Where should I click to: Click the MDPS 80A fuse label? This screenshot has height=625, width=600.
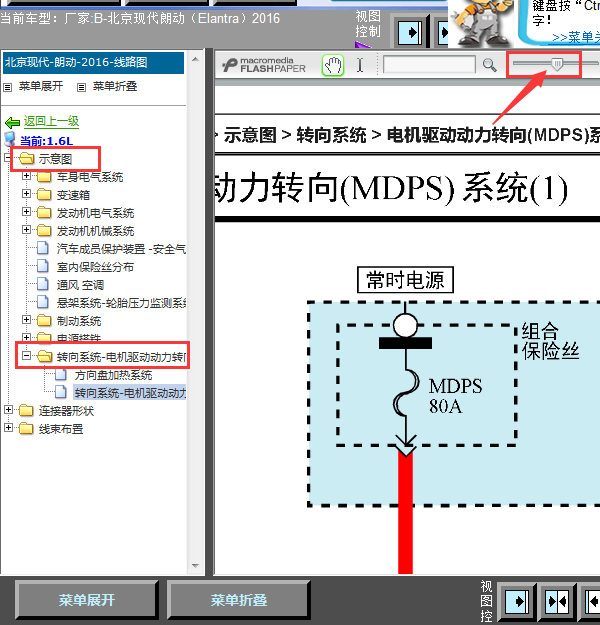click(455, 396)
